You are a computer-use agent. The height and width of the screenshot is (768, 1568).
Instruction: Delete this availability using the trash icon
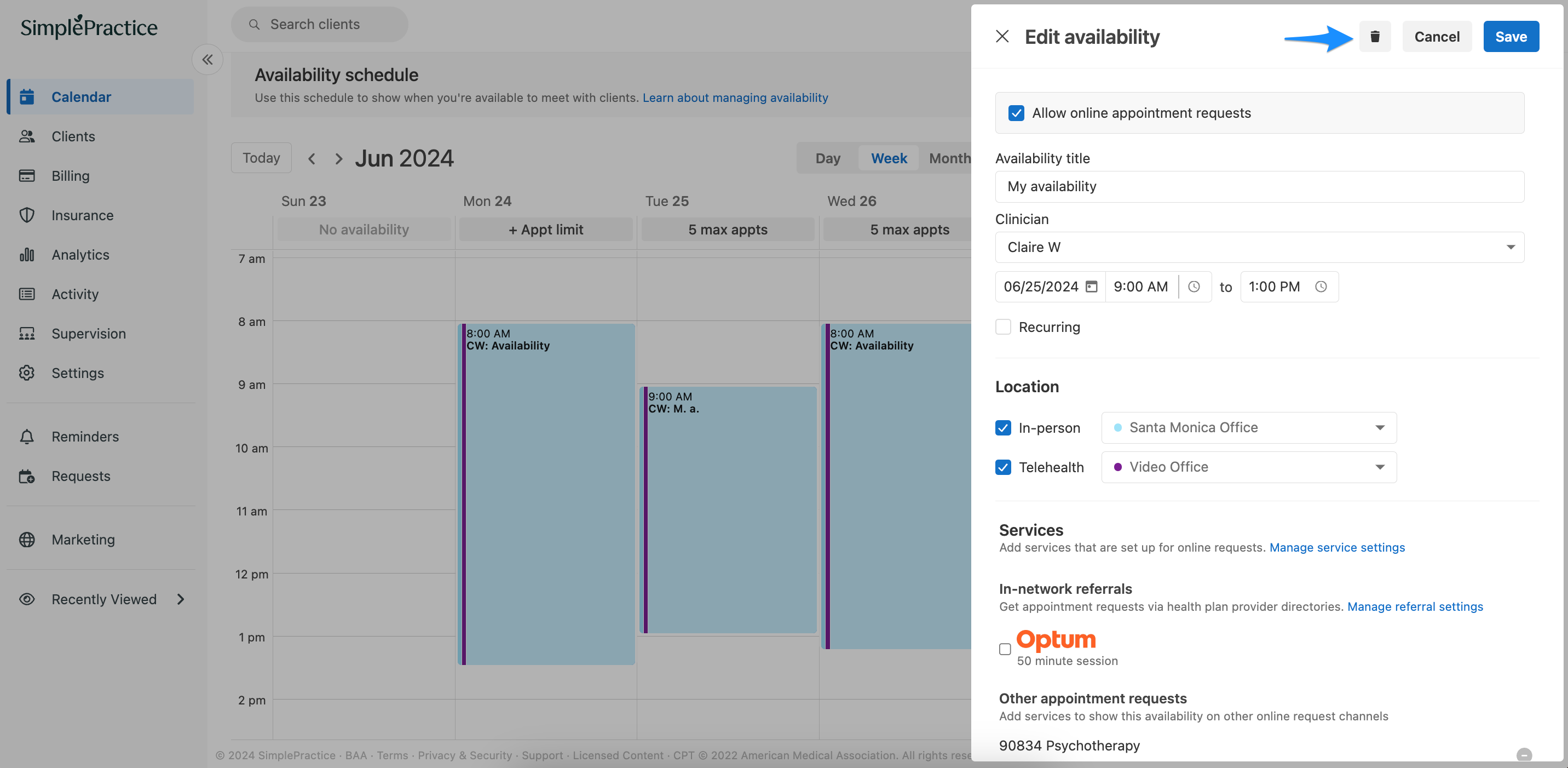pyautogui.click(x=1375, y=36)
